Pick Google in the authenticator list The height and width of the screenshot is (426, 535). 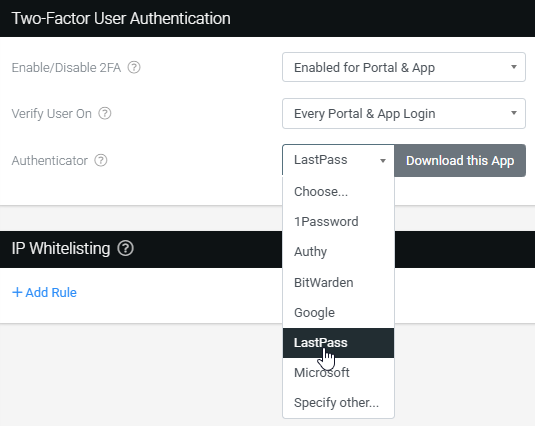click(338, 313)
